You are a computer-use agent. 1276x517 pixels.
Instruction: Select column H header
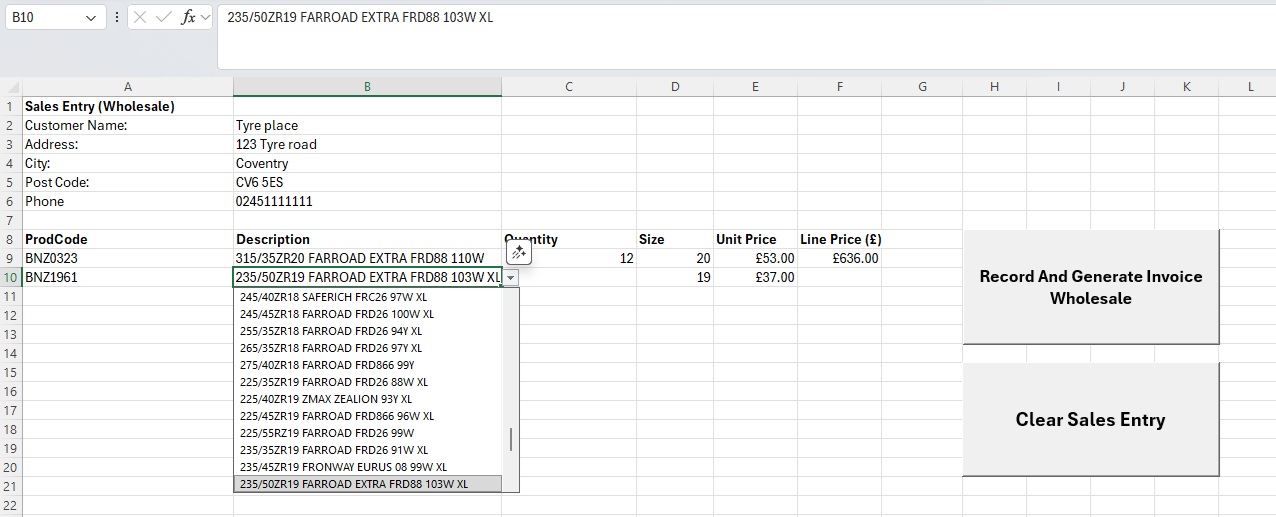pos(994,87)
